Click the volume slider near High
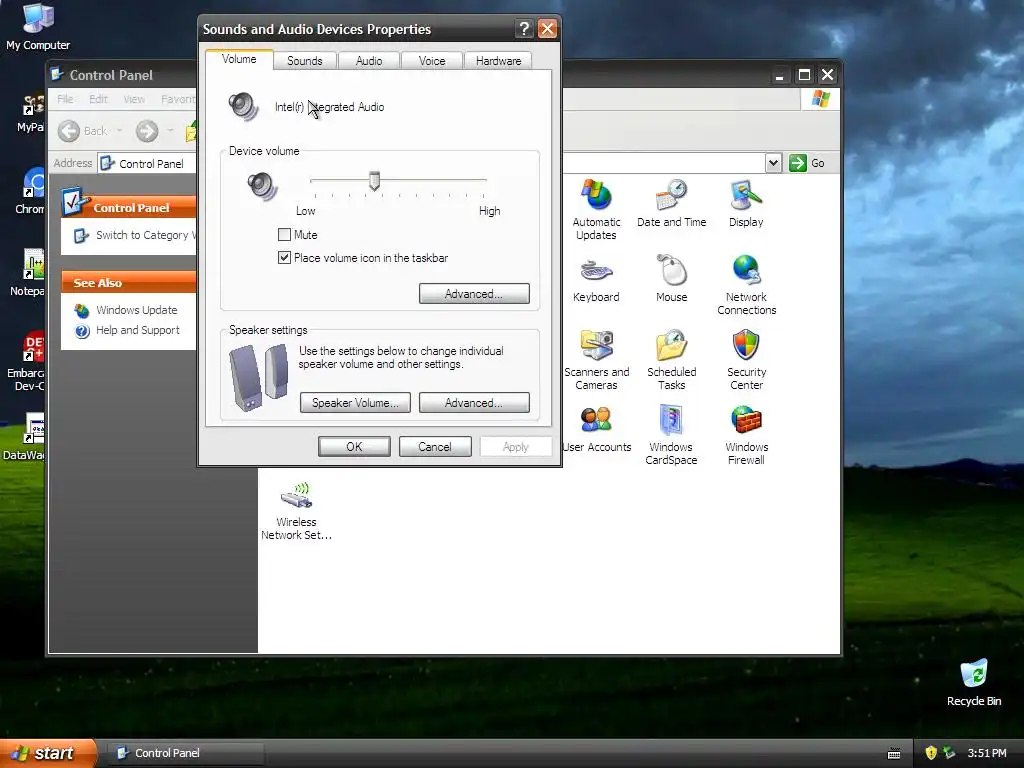 coord(483,180)
